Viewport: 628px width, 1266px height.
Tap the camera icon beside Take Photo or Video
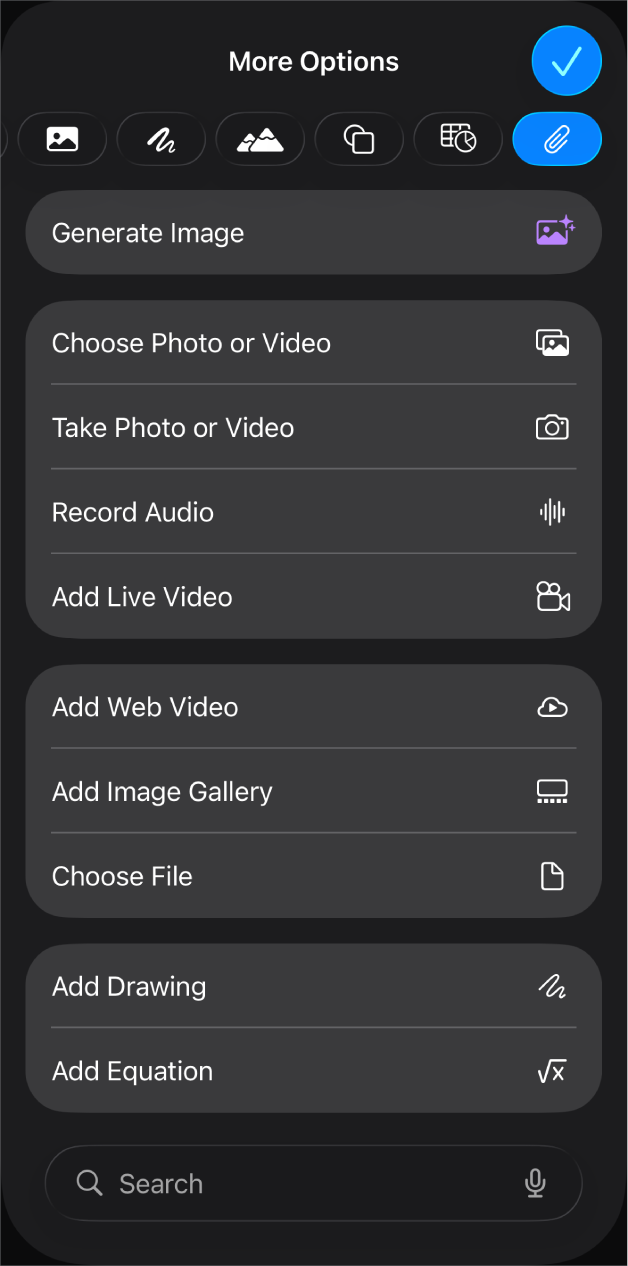[552, 427]
